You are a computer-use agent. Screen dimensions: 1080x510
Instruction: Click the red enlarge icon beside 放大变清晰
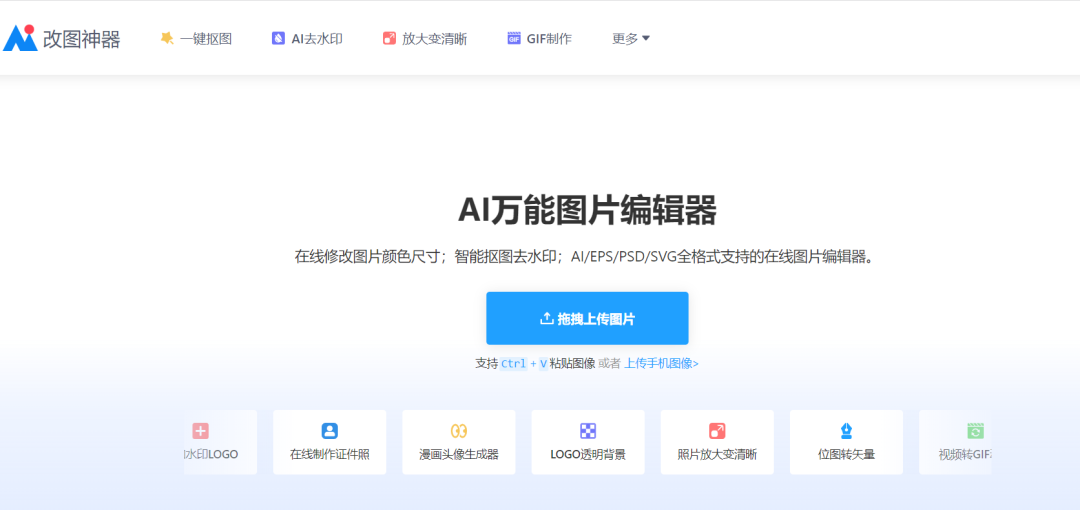pyautogui.click(x=389, y=39)
